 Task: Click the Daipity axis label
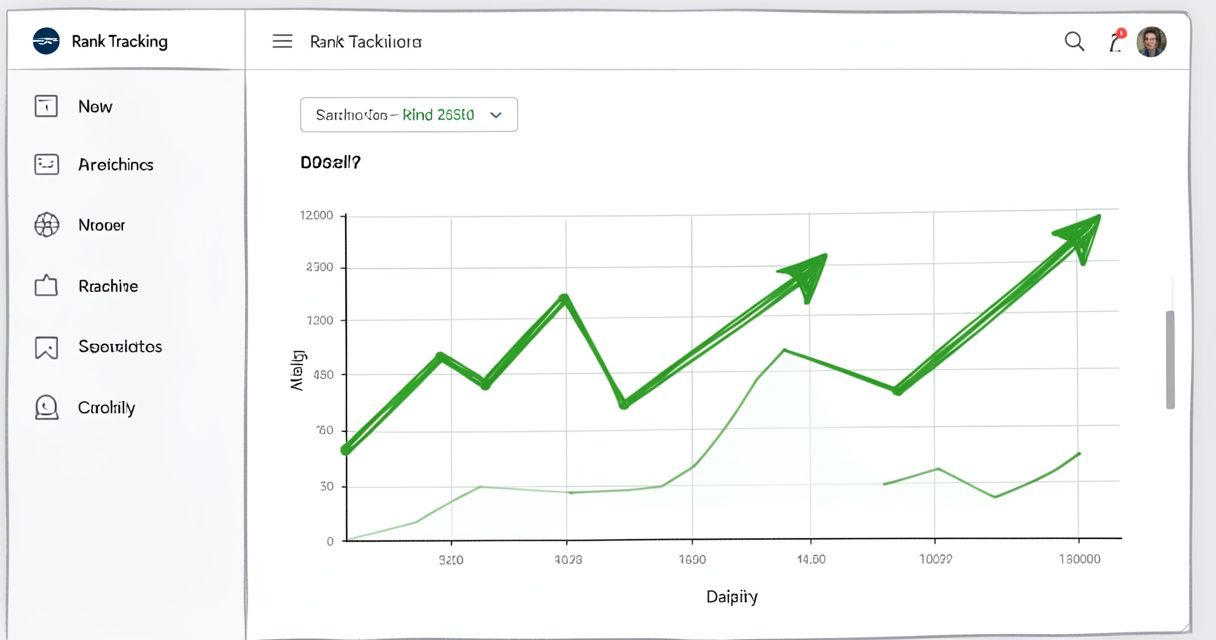(x=732, y=597)
